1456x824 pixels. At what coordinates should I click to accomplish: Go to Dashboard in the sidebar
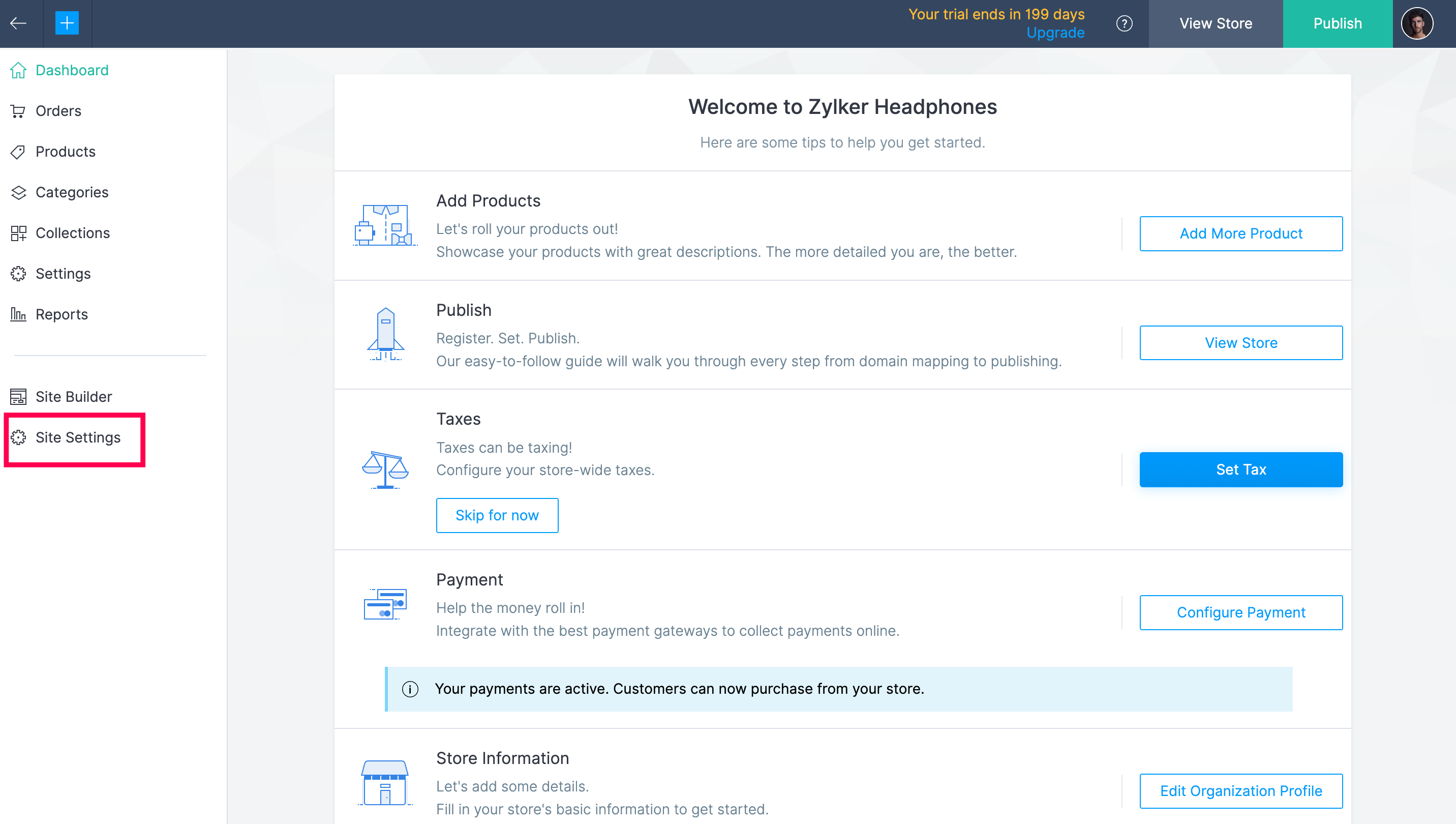(x=72, y=70)
